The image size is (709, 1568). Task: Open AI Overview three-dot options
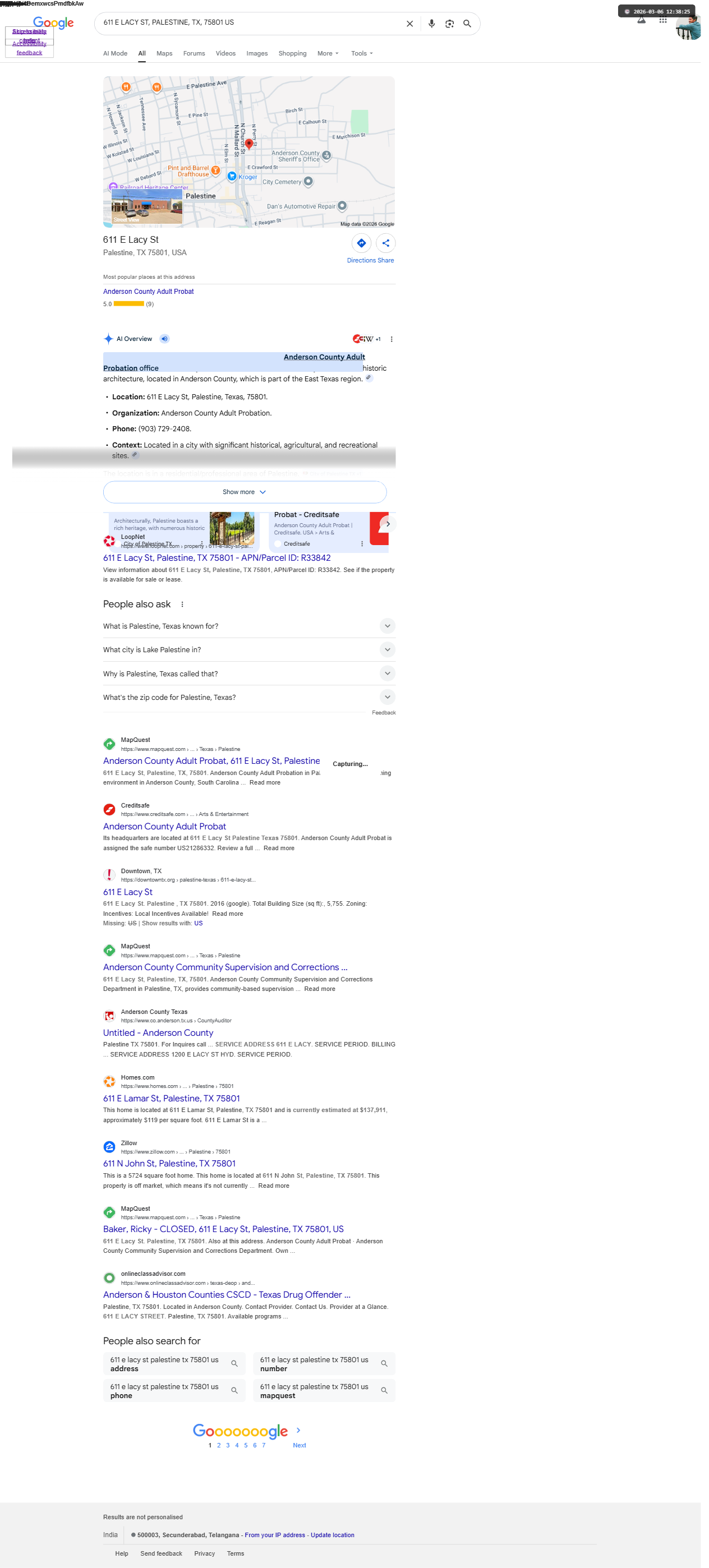(x=392, y=339)
